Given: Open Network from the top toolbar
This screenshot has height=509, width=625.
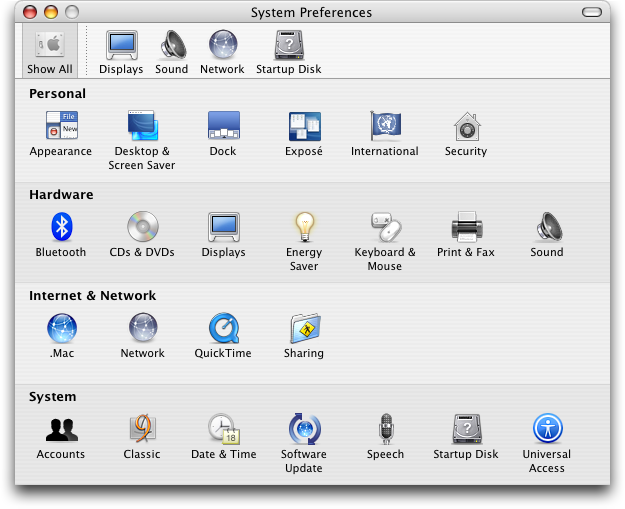Looking at the screenshot, I should tap(222, 52).
